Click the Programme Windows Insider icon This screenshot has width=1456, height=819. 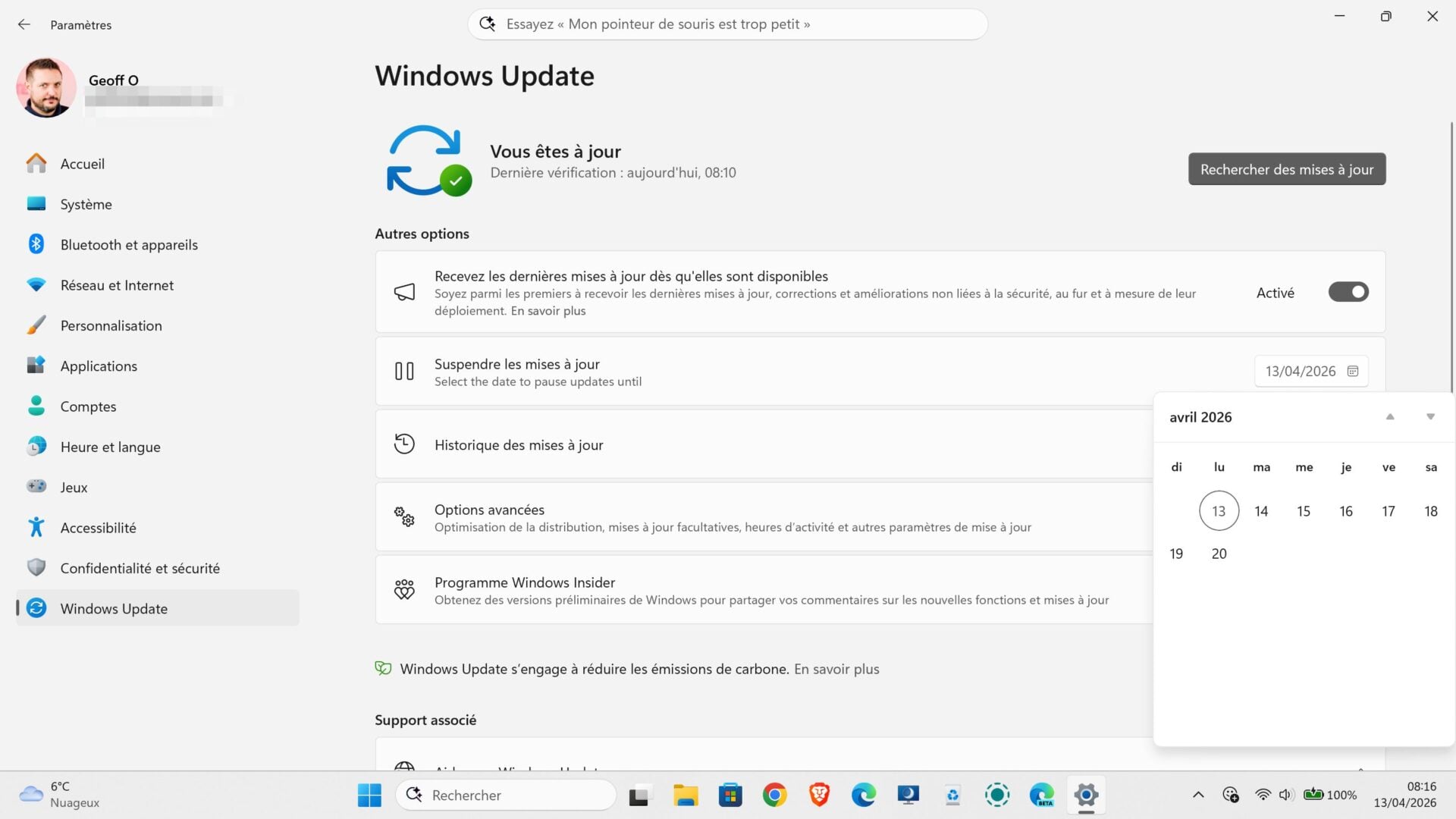coord(405,589)
